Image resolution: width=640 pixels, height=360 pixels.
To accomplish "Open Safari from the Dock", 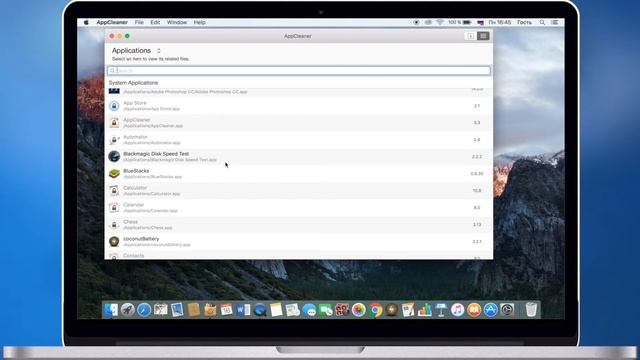I will [144, 310].
